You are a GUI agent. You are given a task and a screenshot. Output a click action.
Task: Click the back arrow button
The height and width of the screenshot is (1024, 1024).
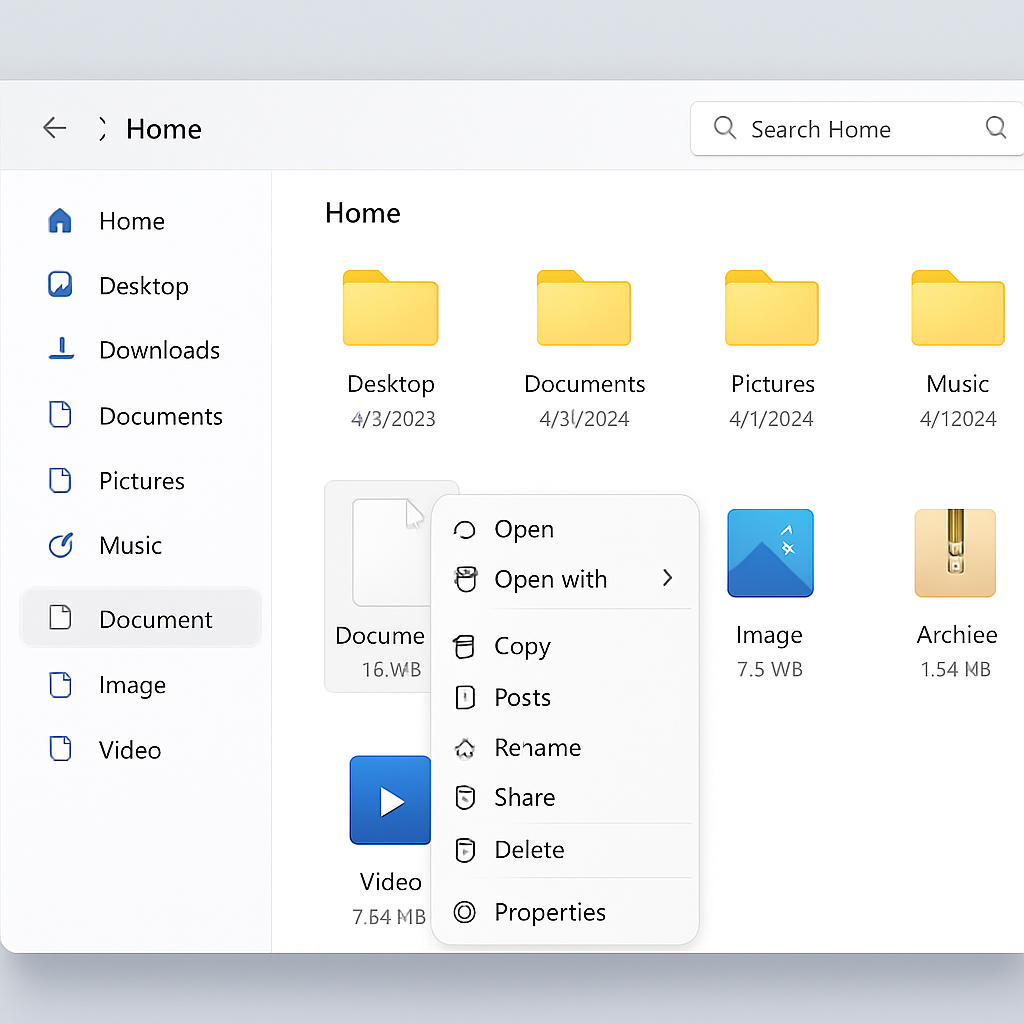[x=55, y=127]
